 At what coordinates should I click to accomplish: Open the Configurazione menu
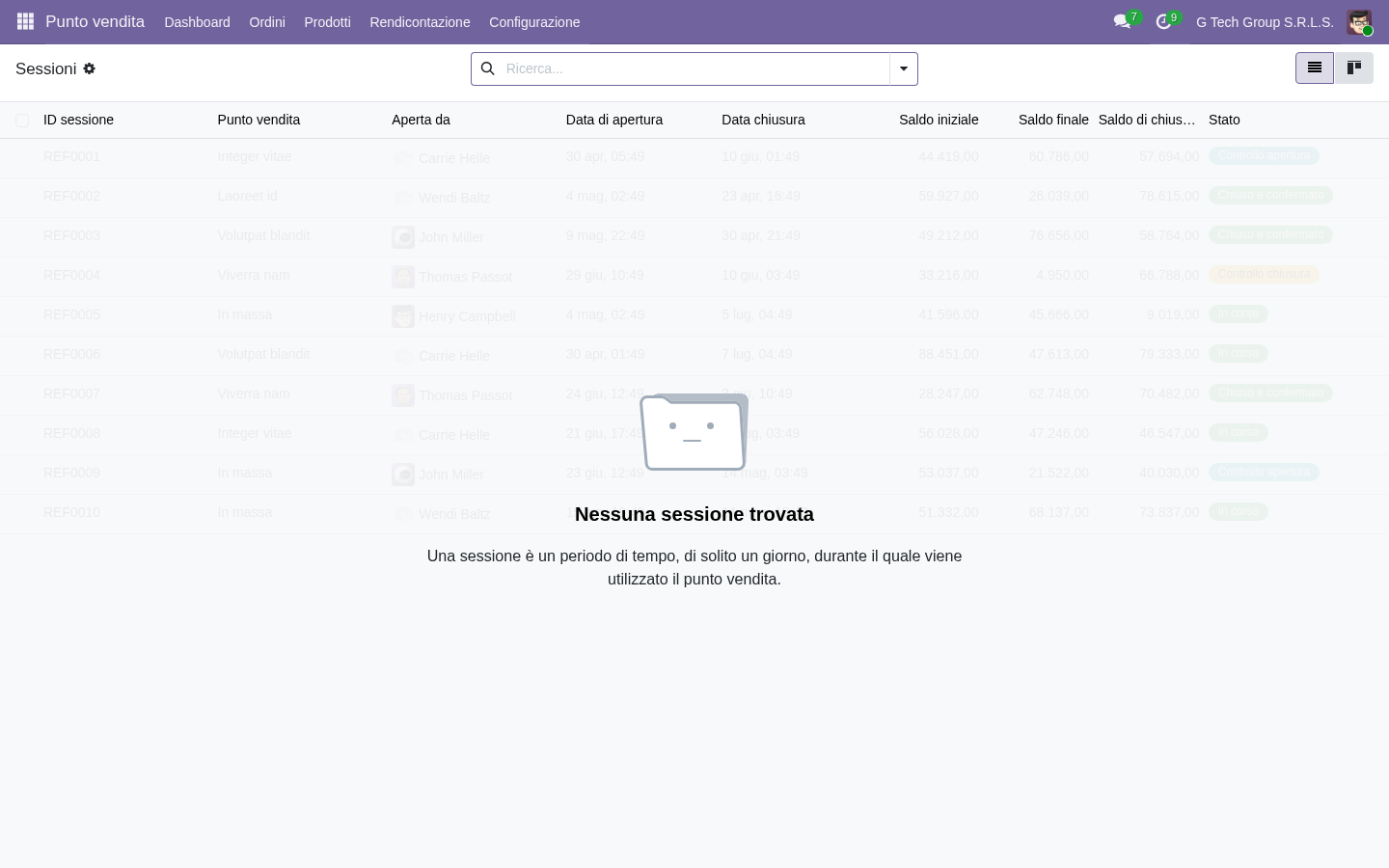534,22
